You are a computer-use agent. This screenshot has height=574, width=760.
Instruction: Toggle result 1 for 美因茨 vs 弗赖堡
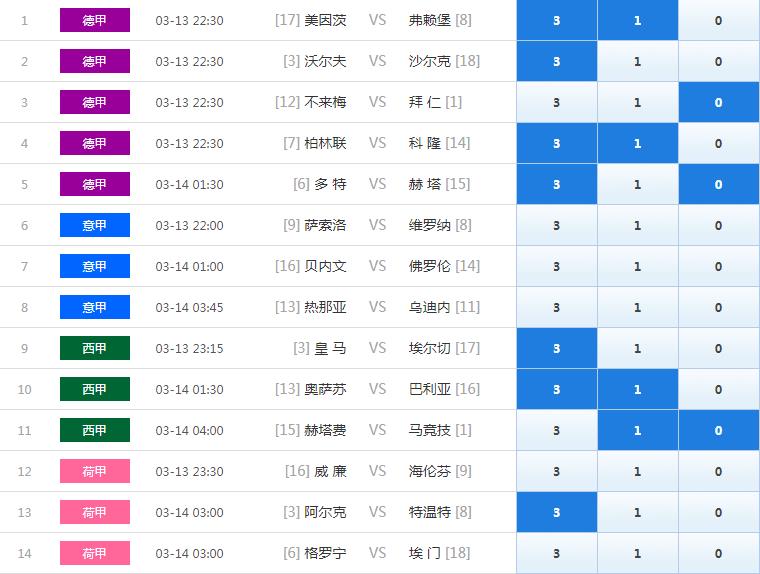point(637,20)
